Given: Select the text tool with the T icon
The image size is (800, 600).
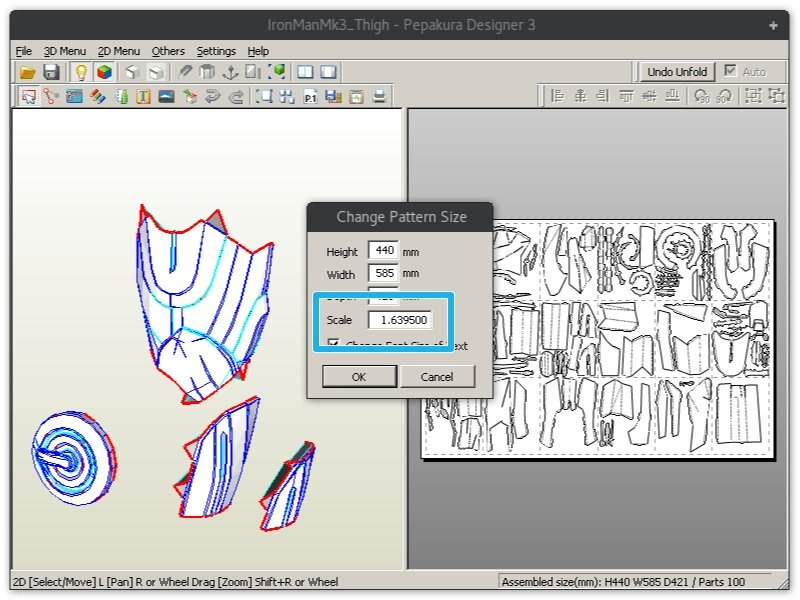Looking at the screenshot, I should coord(143,96).
